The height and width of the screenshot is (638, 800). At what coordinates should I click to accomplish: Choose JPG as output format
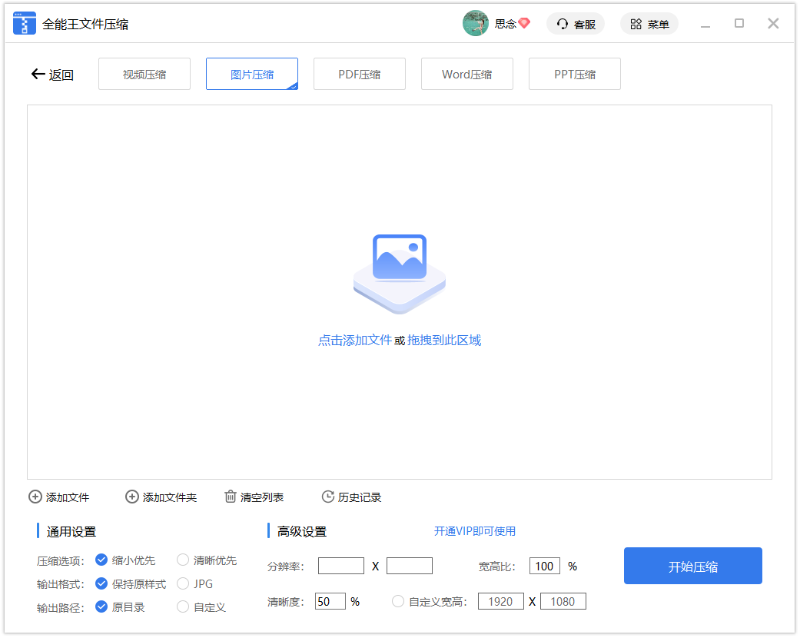(183, 583)
